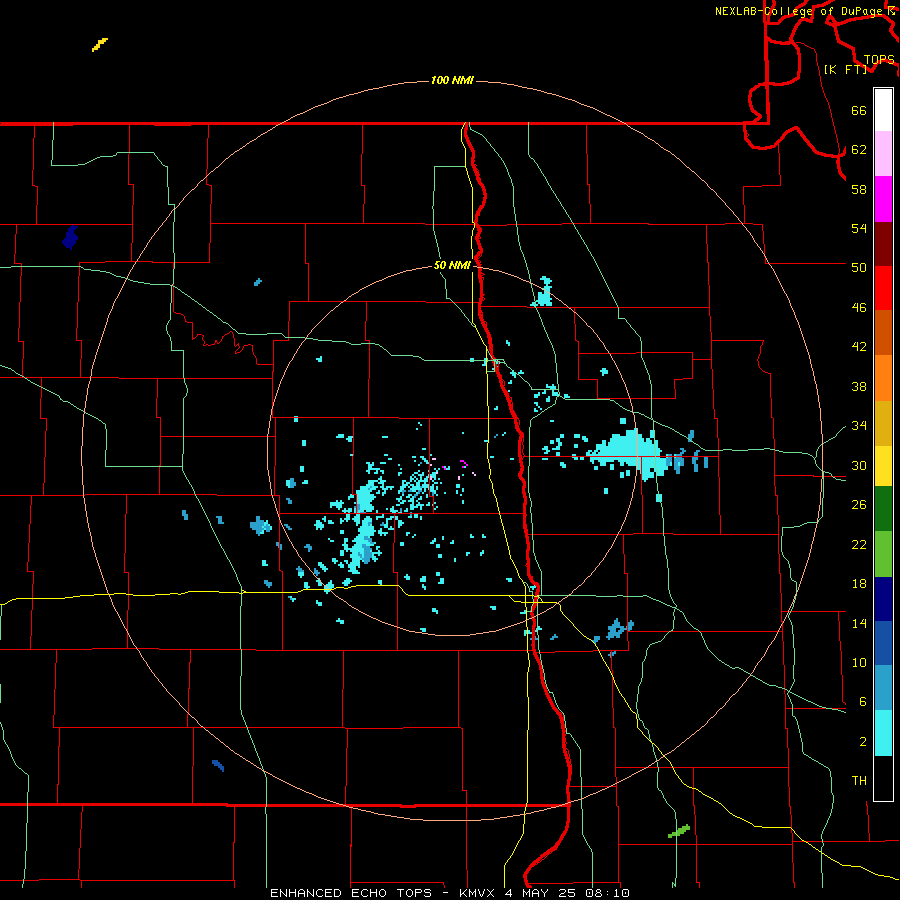The height and width of the screenshot is (900, 900).
Task: Click the green echo streak near the bottom-right
Action: click(x=678, y=831)
